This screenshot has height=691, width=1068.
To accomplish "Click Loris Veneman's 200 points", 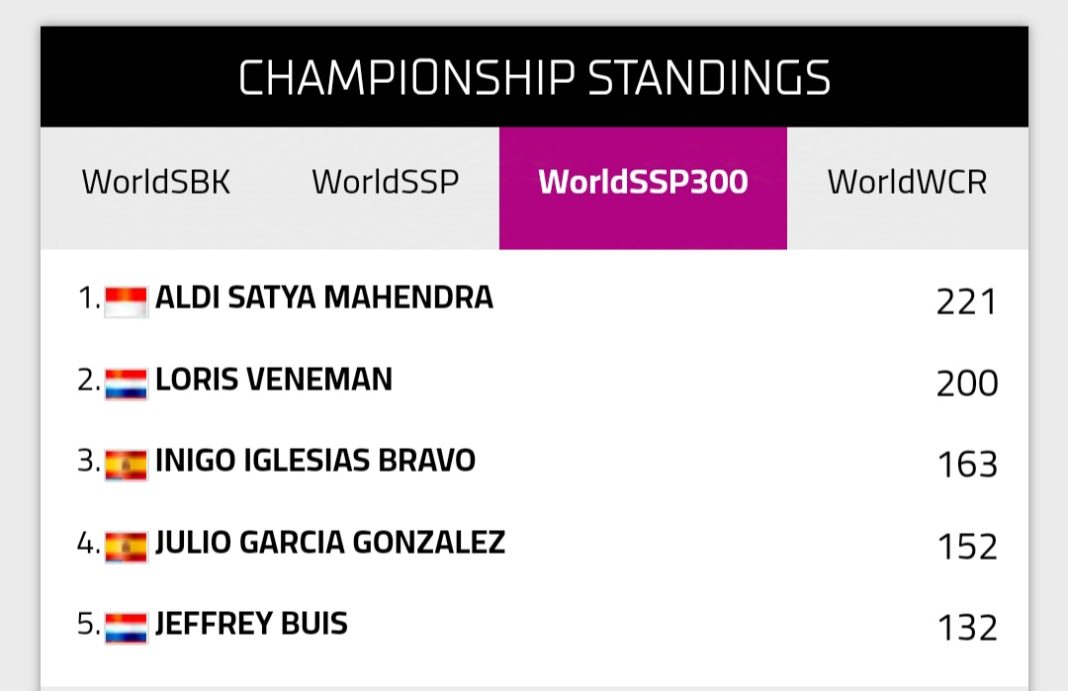I will [x=966, y=384].
